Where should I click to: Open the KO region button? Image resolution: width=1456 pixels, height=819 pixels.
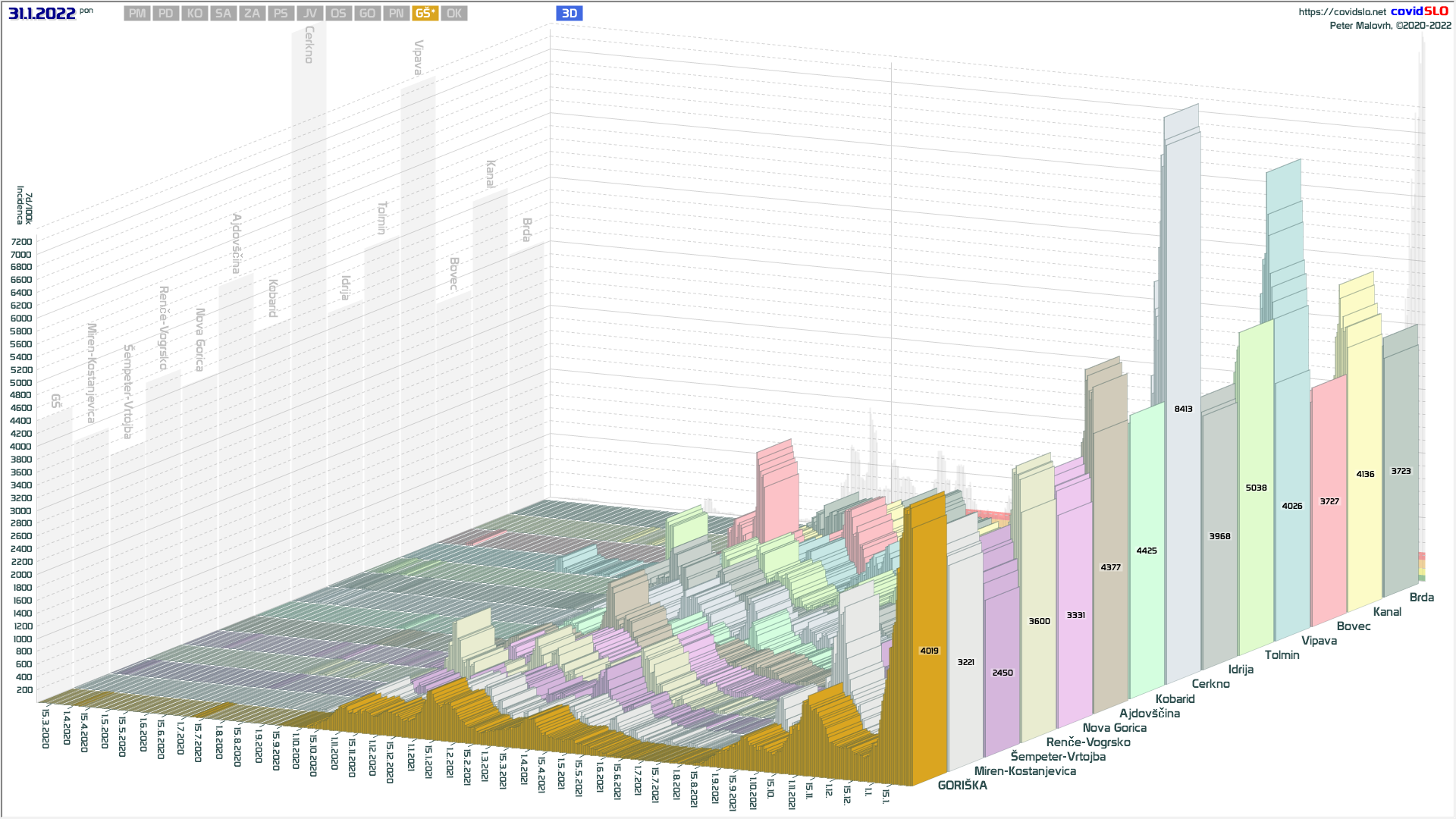tap(195, 14)
